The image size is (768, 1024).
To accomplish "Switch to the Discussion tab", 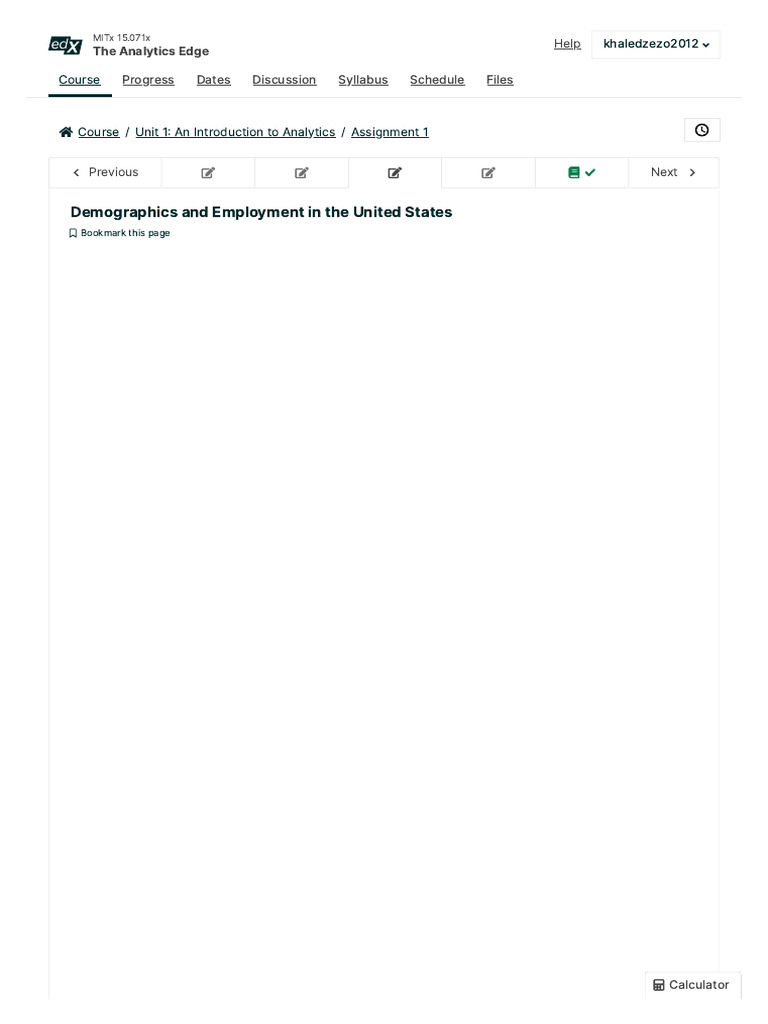I will 284,80.
